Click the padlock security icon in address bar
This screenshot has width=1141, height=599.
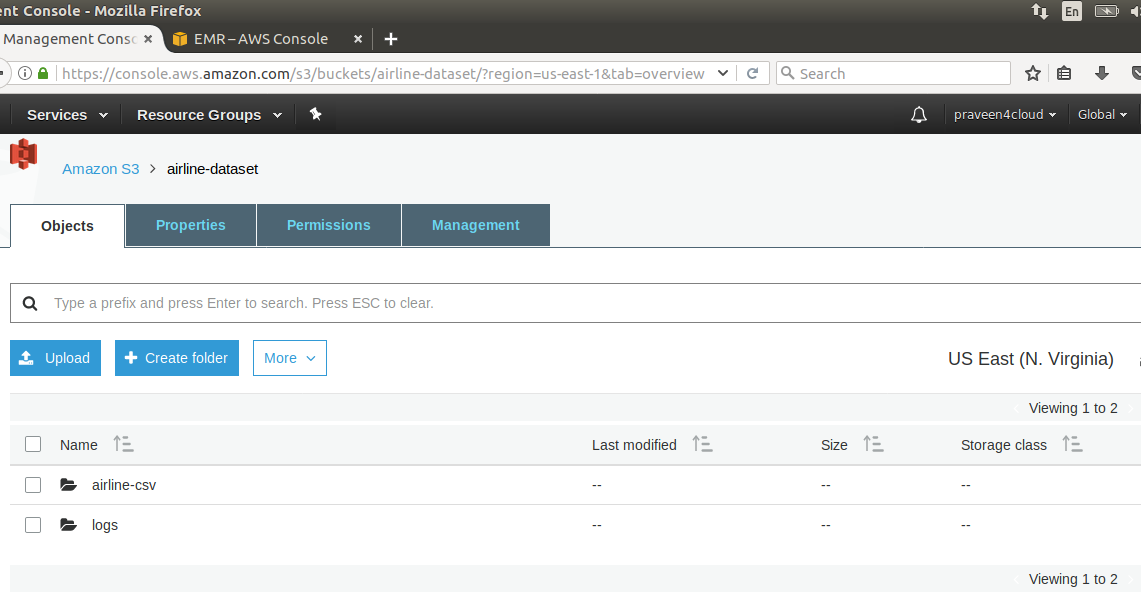[42, 72]
